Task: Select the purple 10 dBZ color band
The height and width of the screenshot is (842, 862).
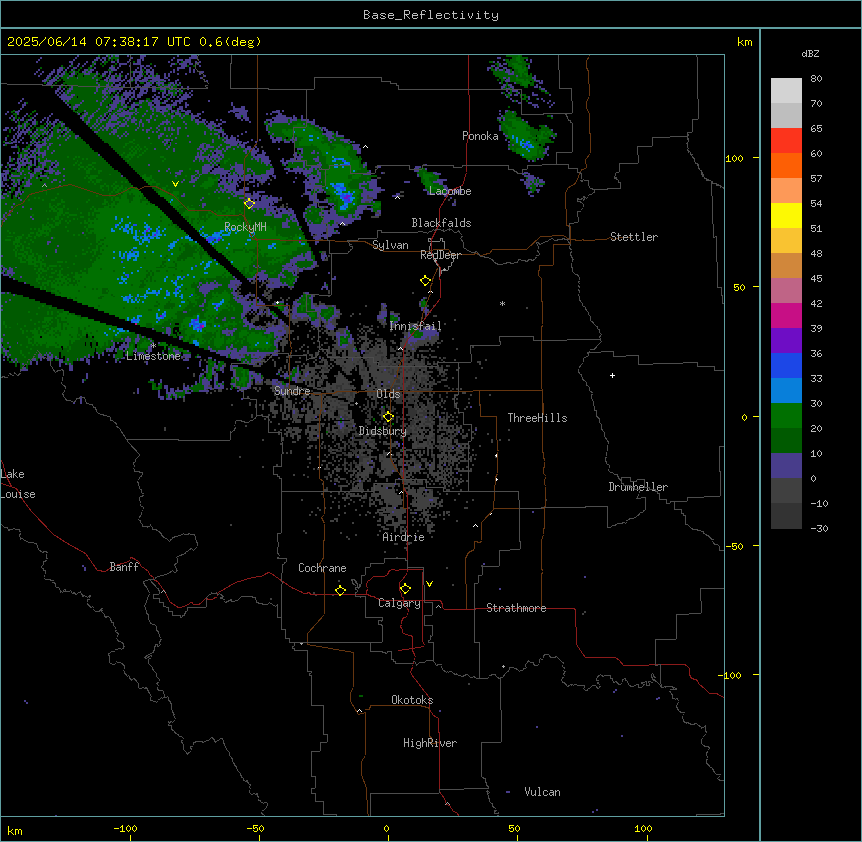Action: click(786, 466)
